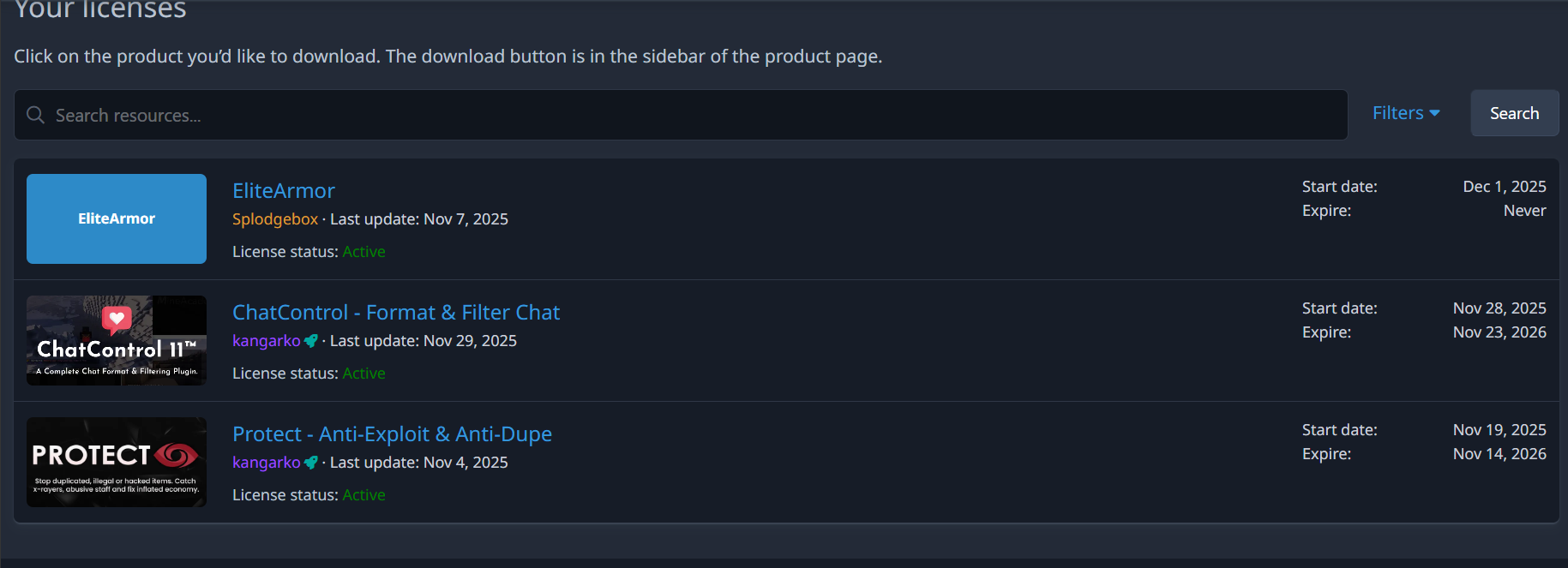Click the caret arrow beside Filters
Screen dimensions: 1568x568
[x=1435, y=113]
